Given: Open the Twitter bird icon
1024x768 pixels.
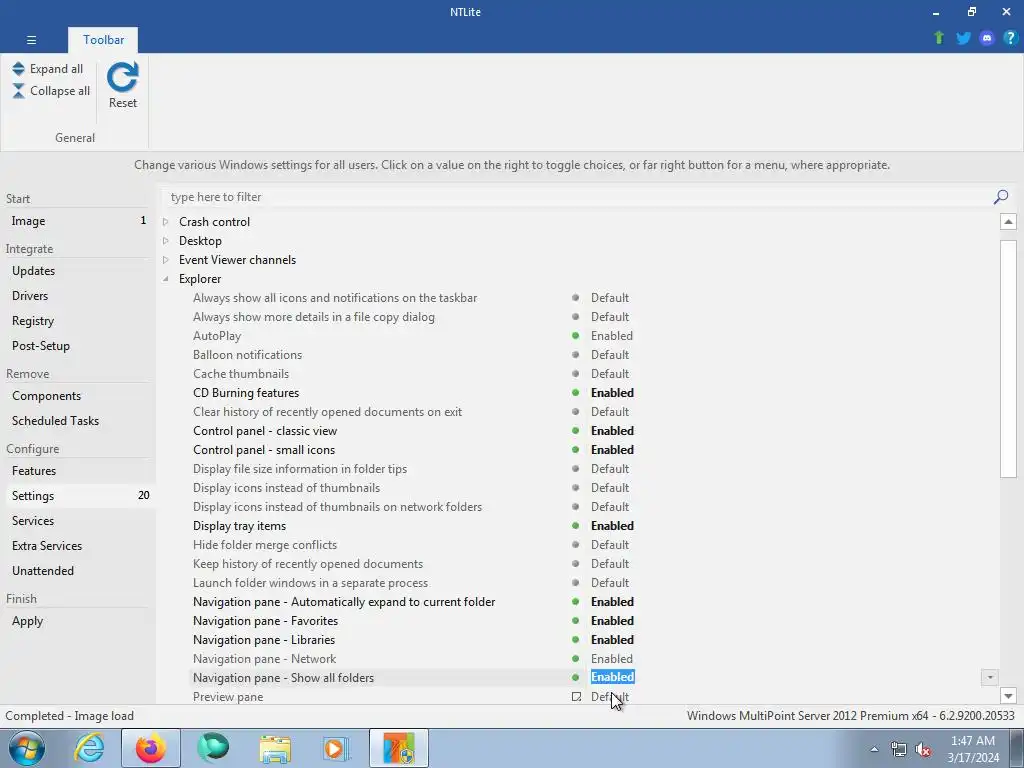Looking at the screenshot, I should pos(963,38).
